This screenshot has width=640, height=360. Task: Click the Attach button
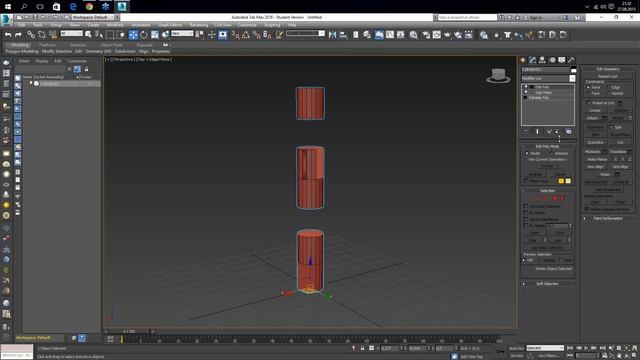tap(592, 118)
